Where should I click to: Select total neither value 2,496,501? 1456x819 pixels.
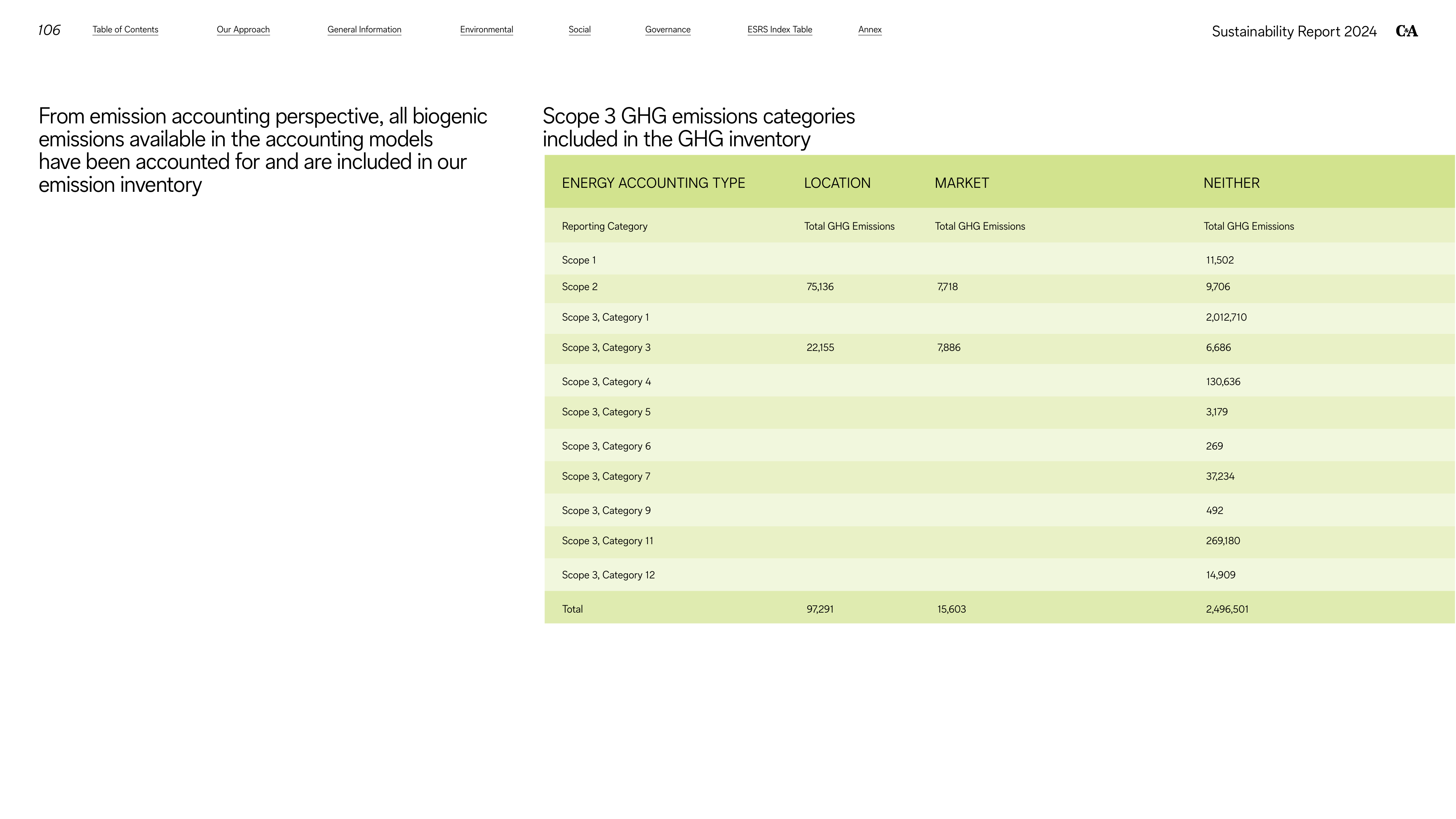(1227, 609)
